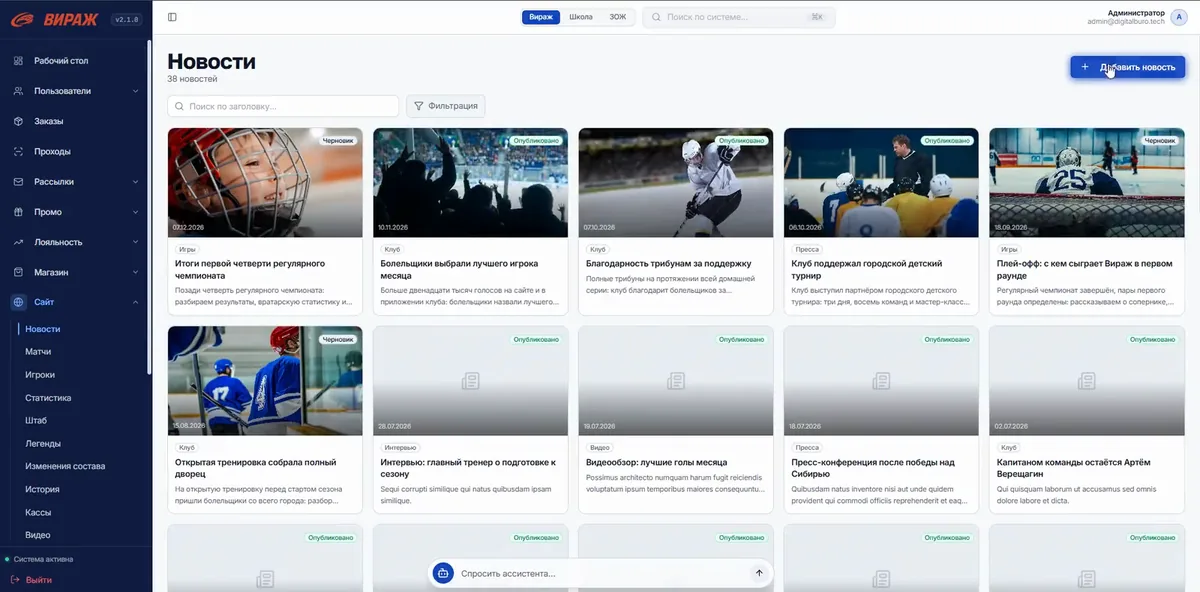Click the Видеообзор: лучшие голы месяца headline
The height and width of the screenshot is (592, 1200).
tap(656, 462)
